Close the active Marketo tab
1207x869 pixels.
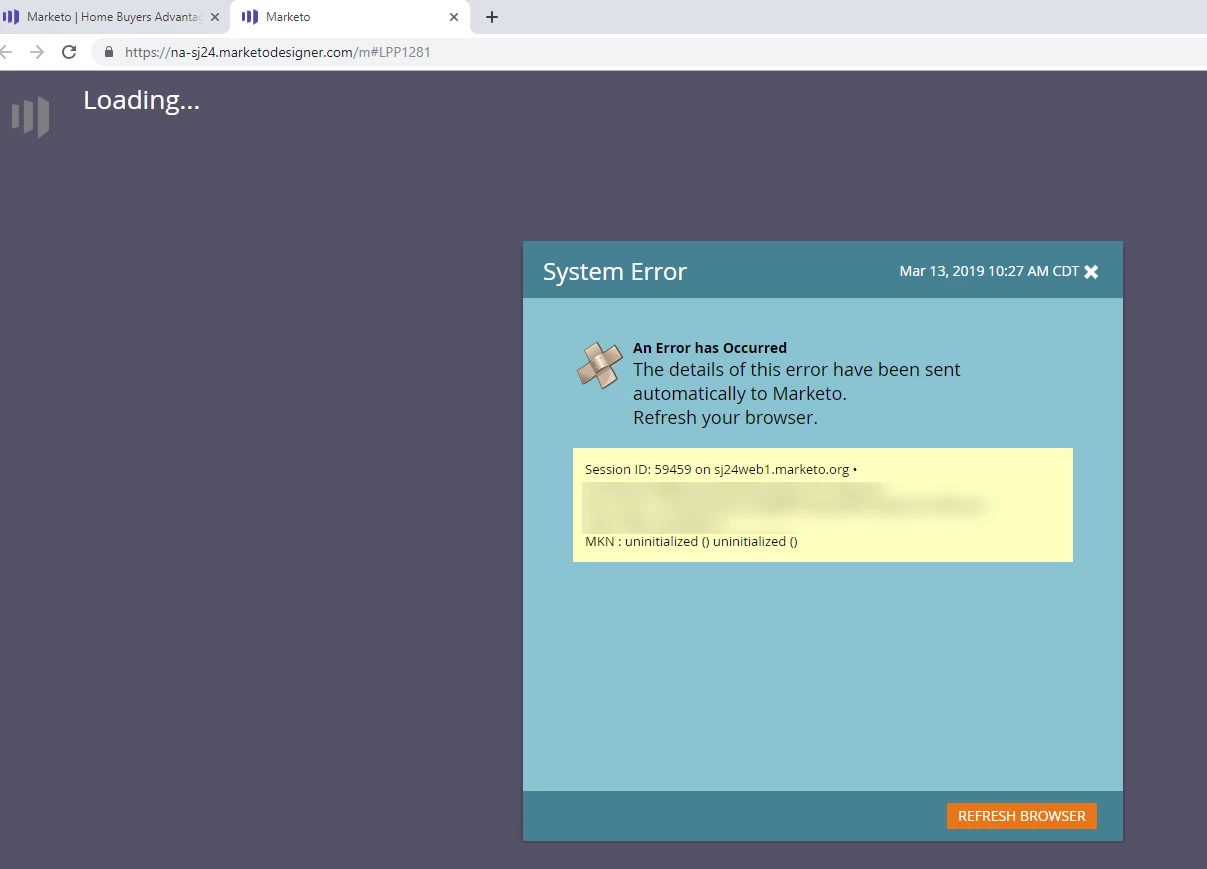pyautogui.click(x=454, y=17)
